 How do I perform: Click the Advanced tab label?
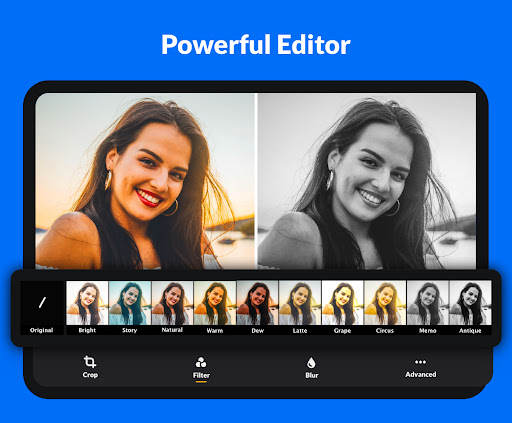[x=421, y=374]
